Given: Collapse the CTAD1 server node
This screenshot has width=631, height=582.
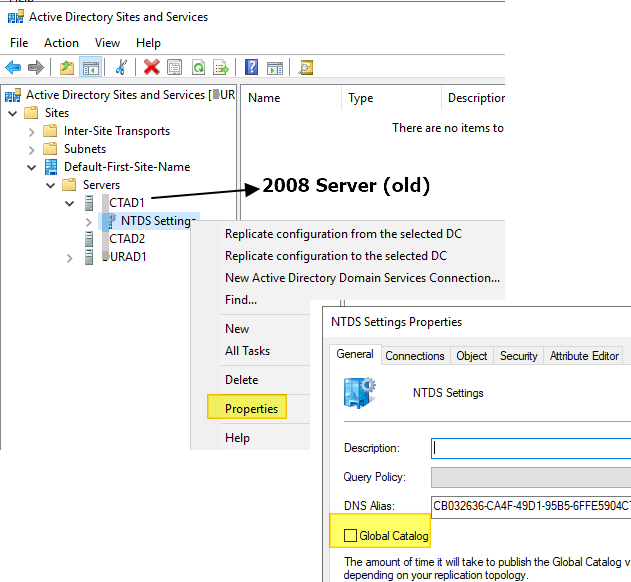Looking at the screenshot, I should coord(70,204).
